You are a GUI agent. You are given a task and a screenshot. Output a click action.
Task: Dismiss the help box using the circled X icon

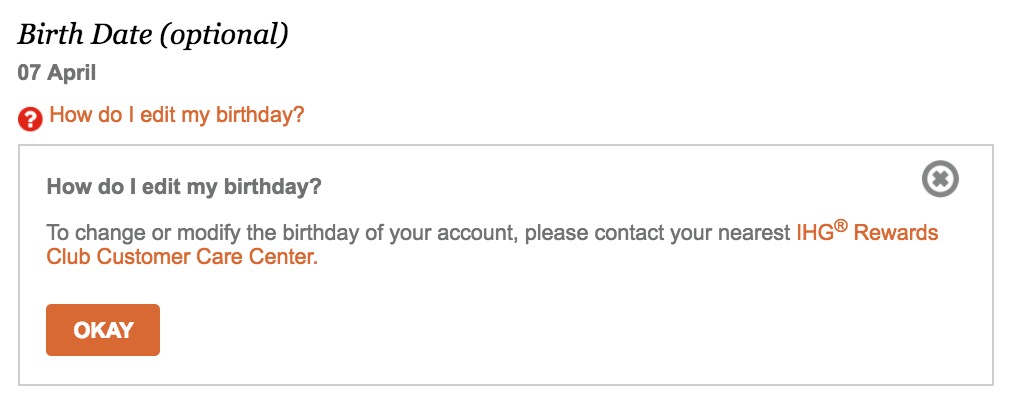(939, 180)
